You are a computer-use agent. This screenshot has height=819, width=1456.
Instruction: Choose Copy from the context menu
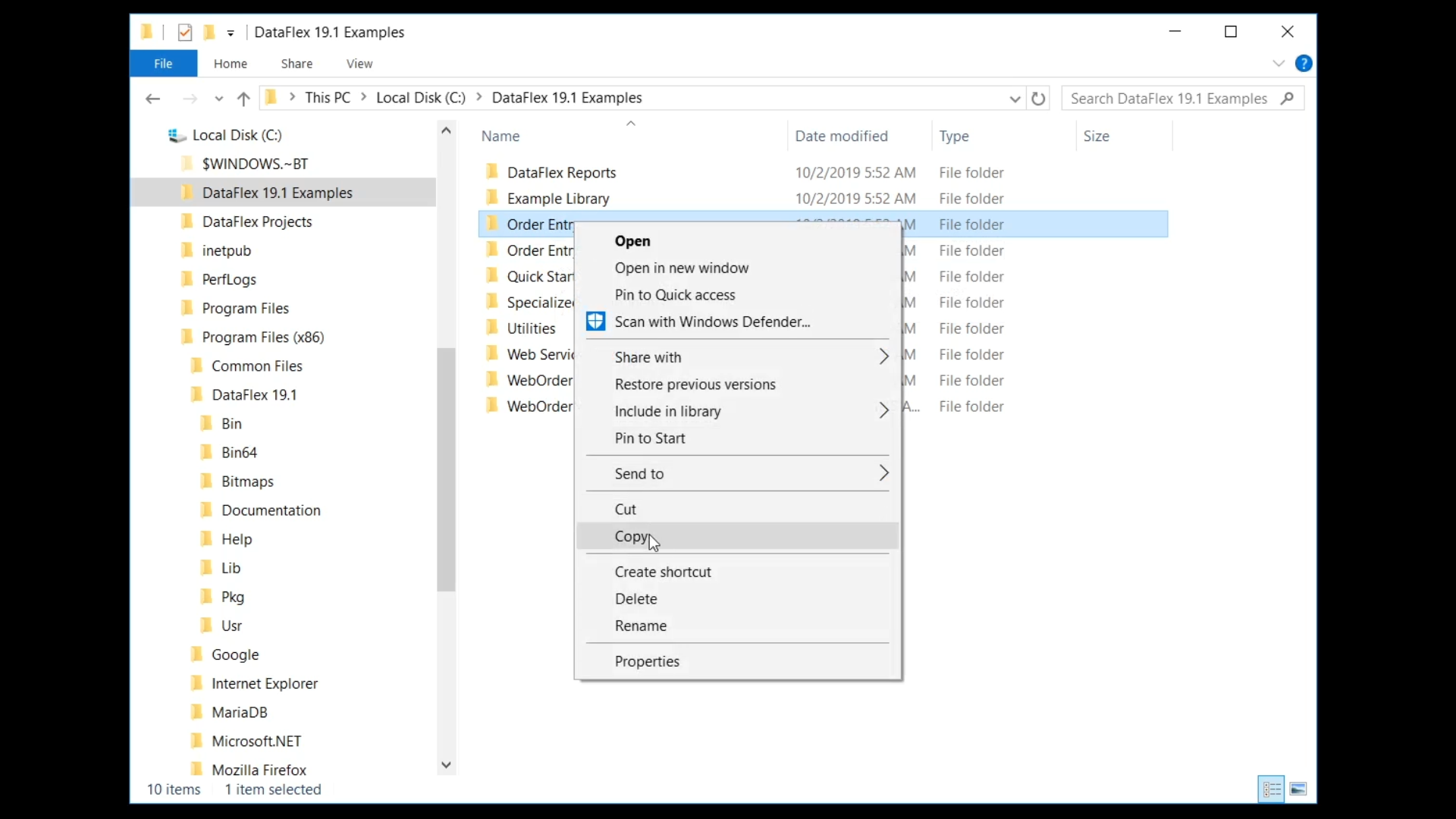(632, 536)
